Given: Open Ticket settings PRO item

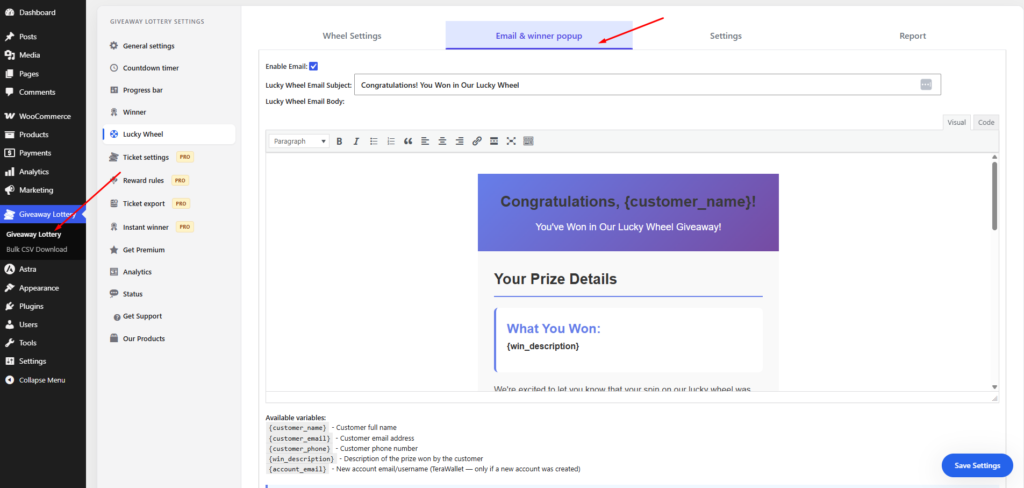Looking at the screenshot, I should point(168,157).
